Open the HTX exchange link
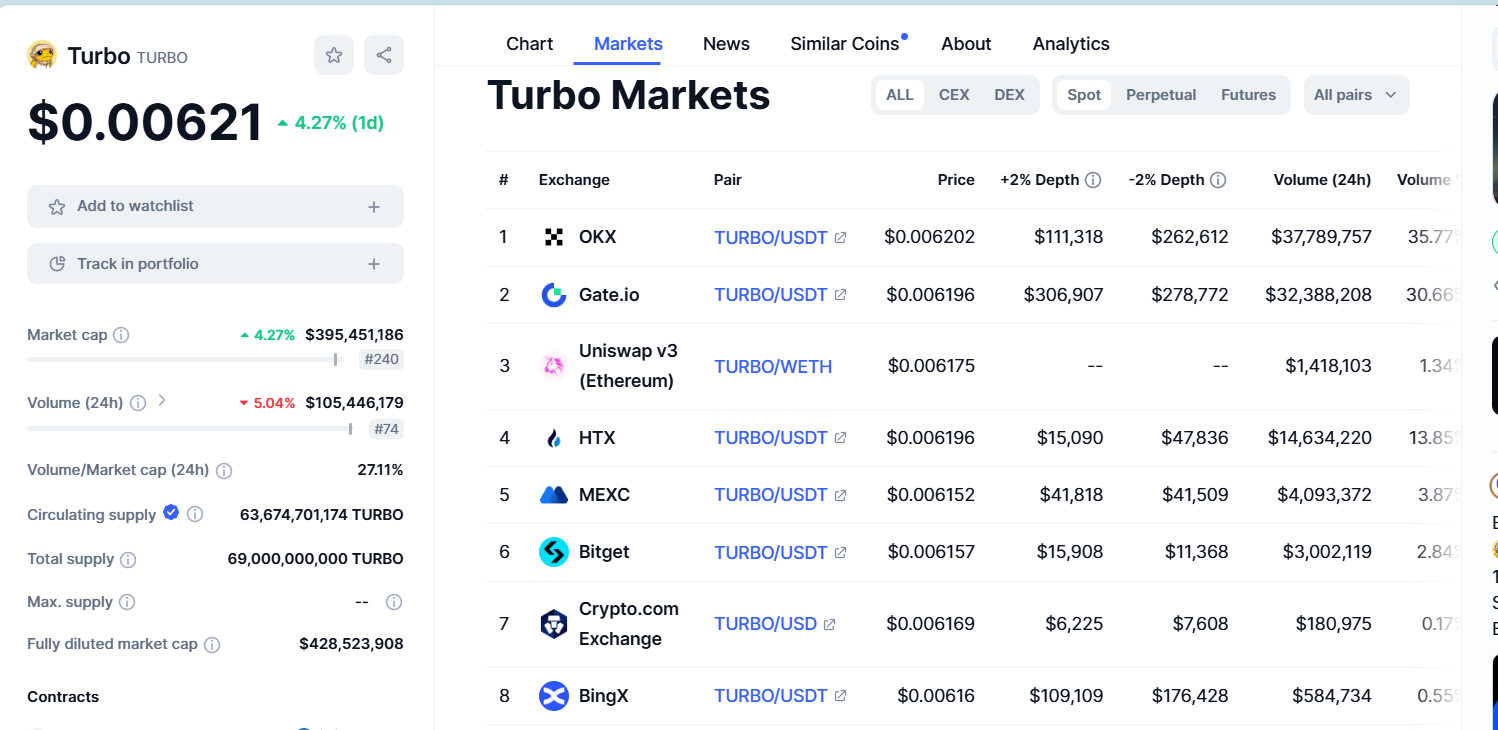This screenshot has height=730, width=1498. pyautogui.click(x=597, y=438)
